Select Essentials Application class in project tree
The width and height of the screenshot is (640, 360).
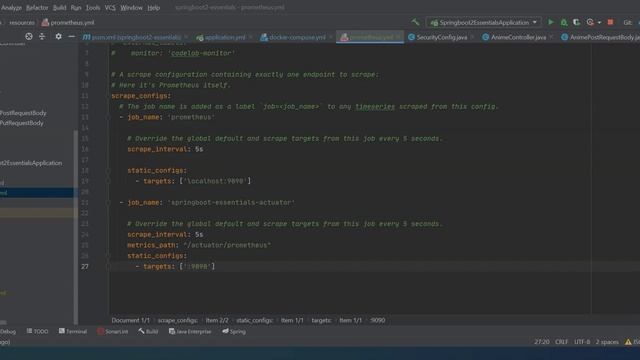[x=31, y=163]
